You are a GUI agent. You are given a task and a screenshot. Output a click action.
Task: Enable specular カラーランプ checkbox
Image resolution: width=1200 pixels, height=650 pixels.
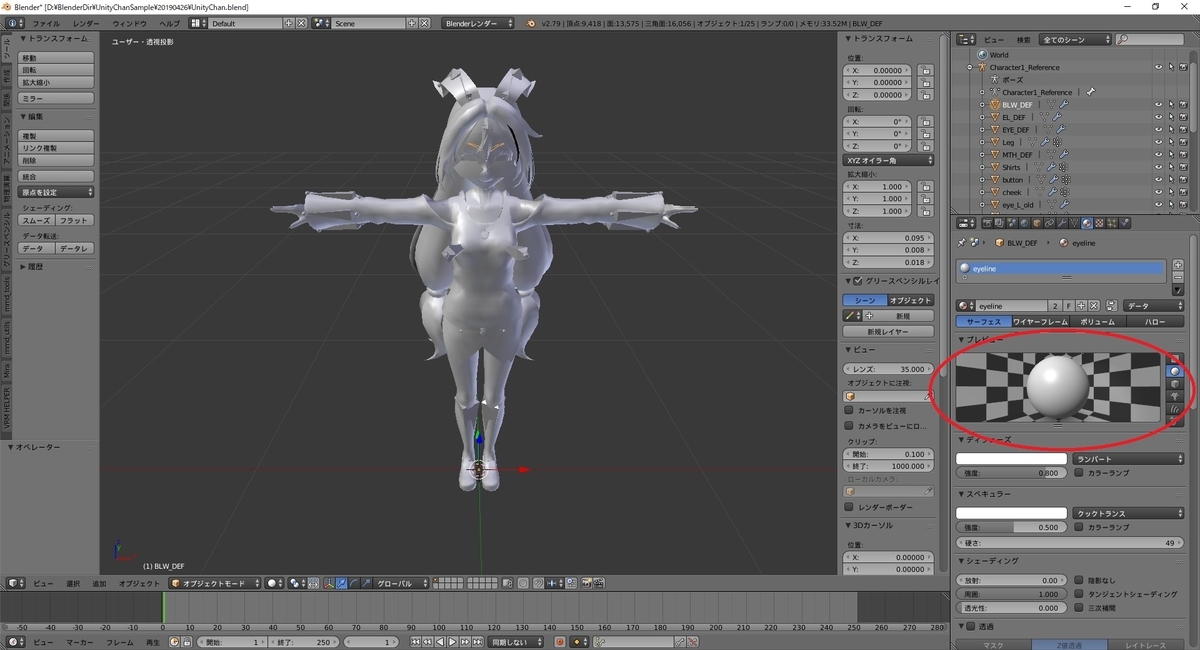point(1079,527)
